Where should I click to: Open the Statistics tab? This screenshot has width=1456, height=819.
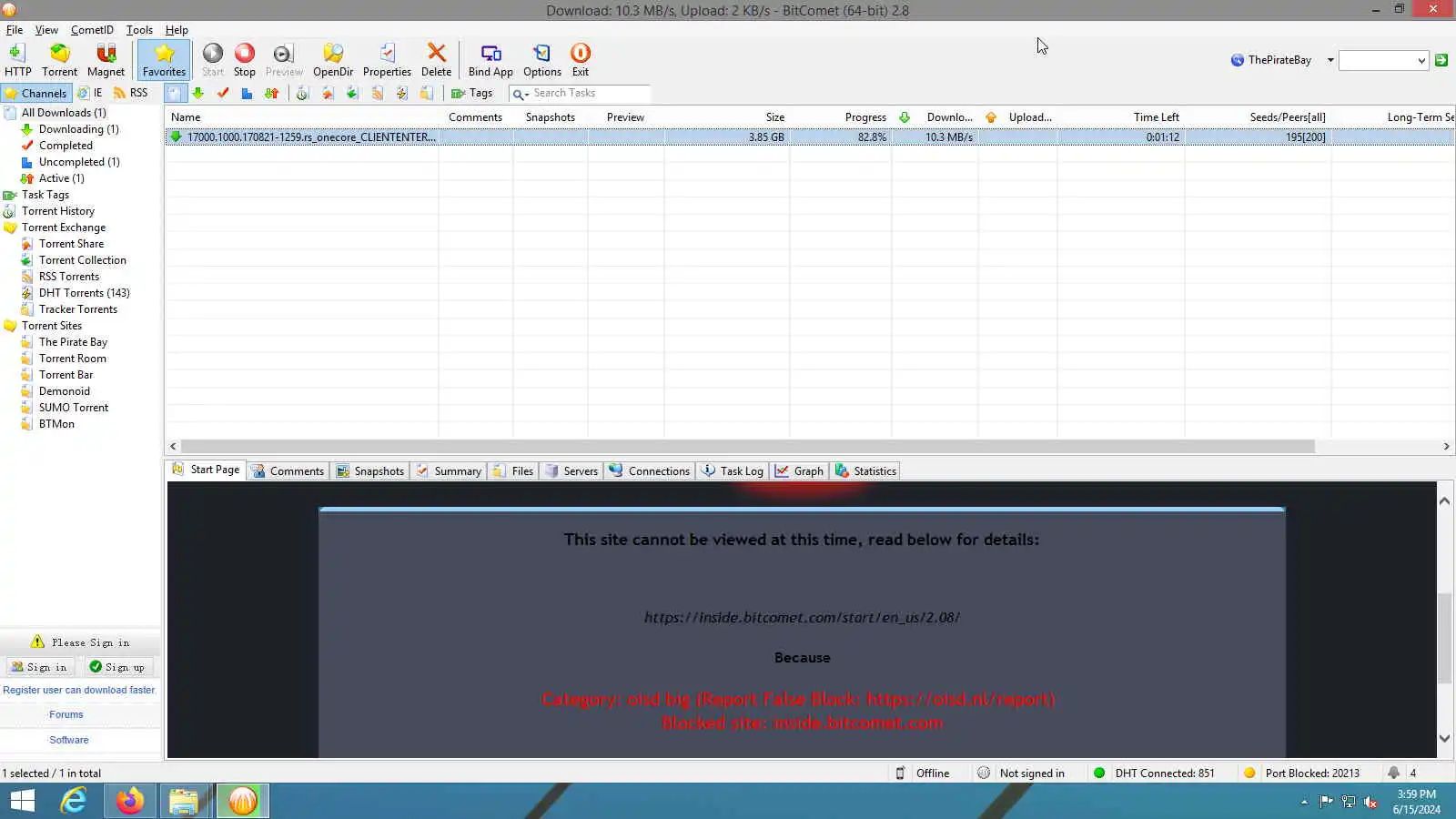tap(866, 470)
